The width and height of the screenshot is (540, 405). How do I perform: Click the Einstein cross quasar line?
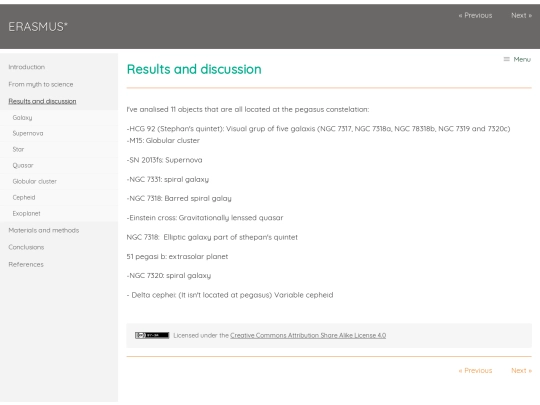pyautogui.click(x=205, y=218)
